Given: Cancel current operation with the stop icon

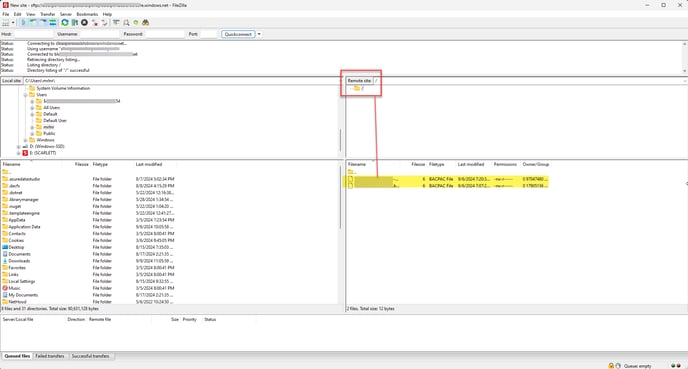Looking at the screenshot, I should [x=84, y=22].
